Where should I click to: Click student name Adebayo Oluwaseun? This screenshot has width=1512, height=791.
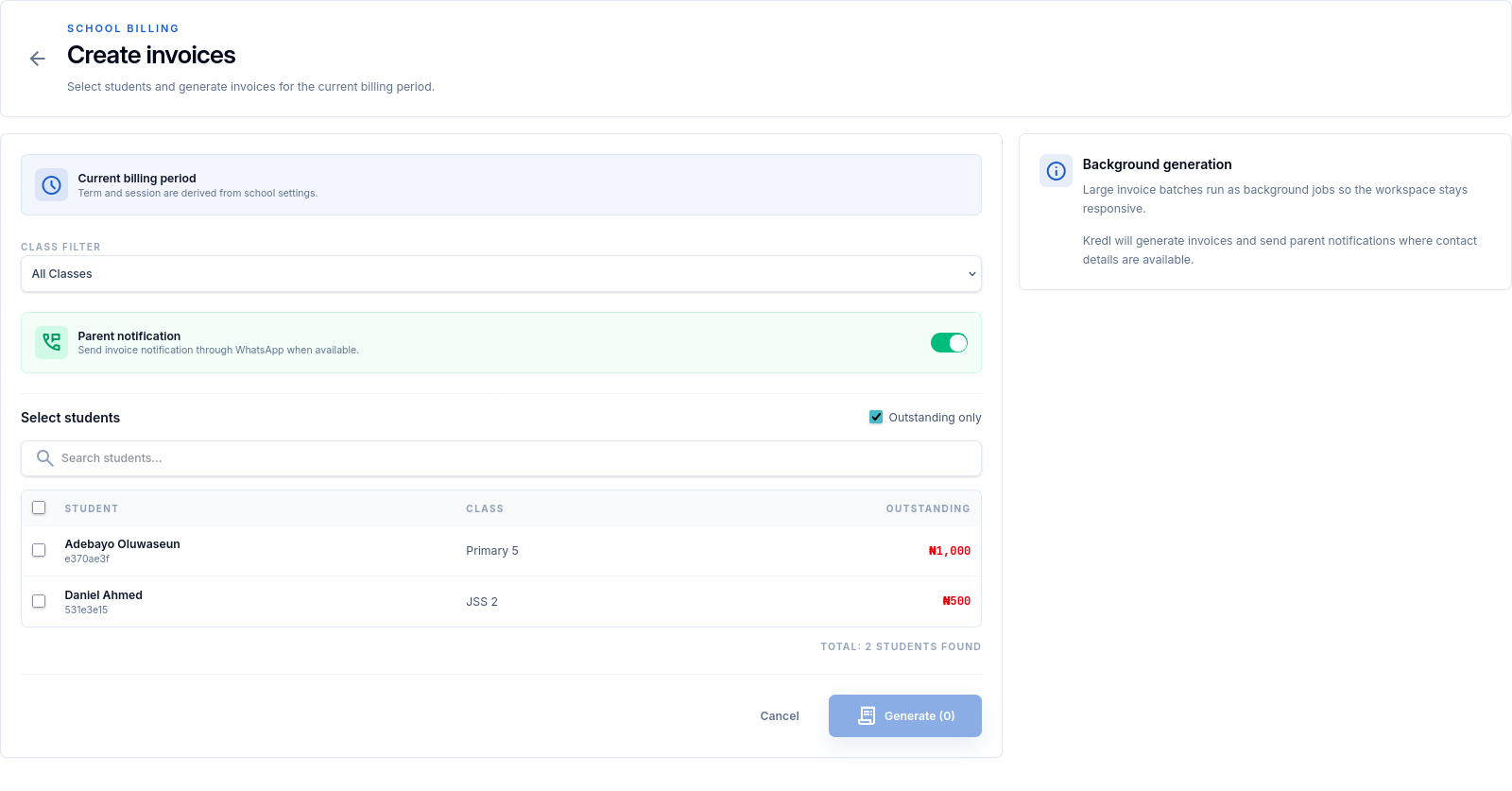point(122,544)
